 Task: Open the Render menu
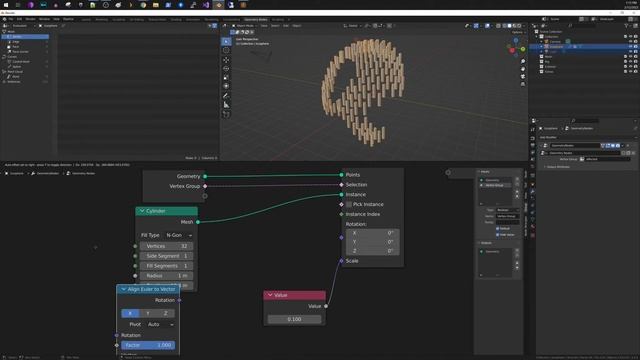[x=30, y=19]
